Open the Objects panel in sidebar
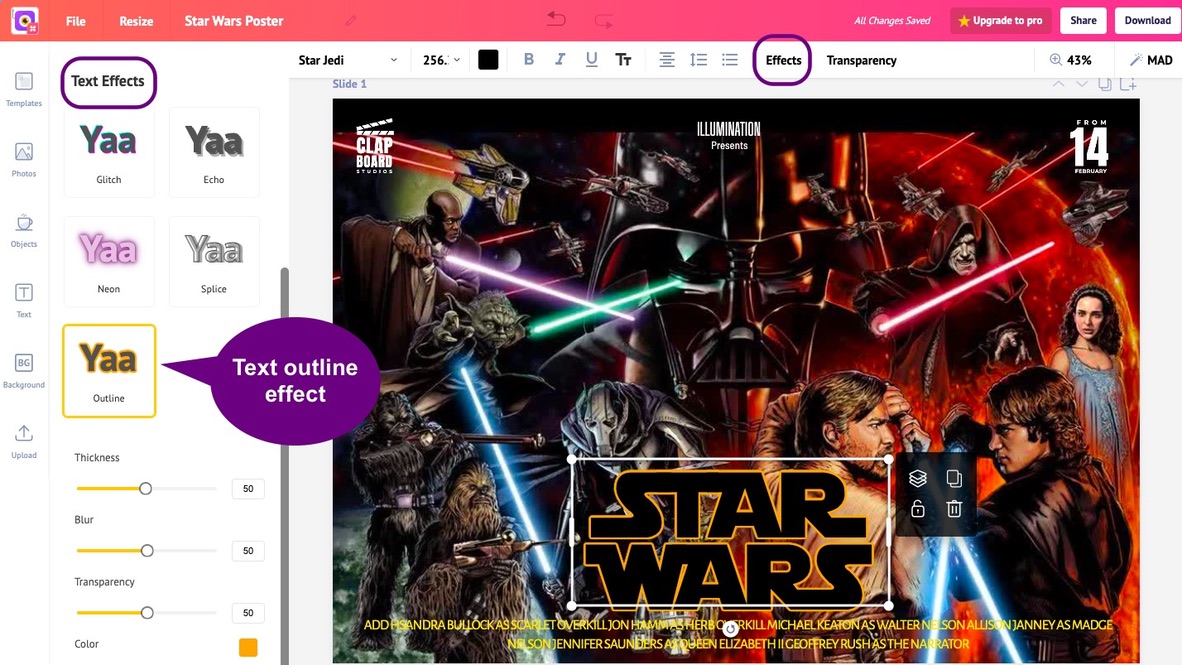The height and width of the screenshot is (665, 1182). click(x=23, y=230)
